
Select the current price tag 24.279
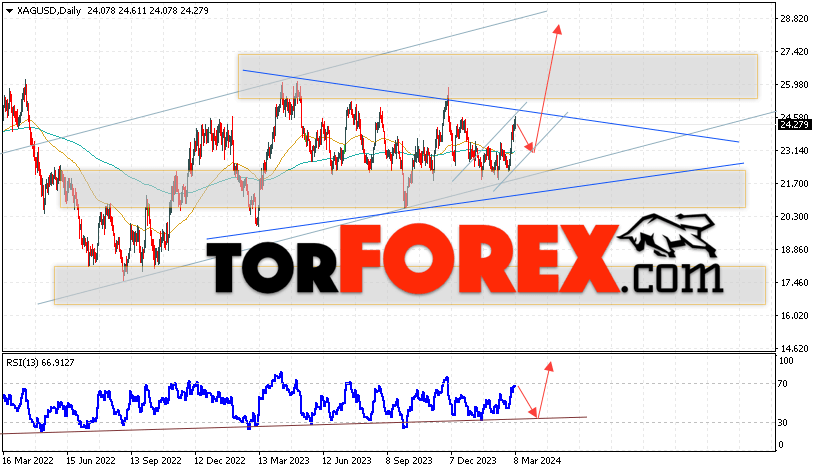click(795, 125)
